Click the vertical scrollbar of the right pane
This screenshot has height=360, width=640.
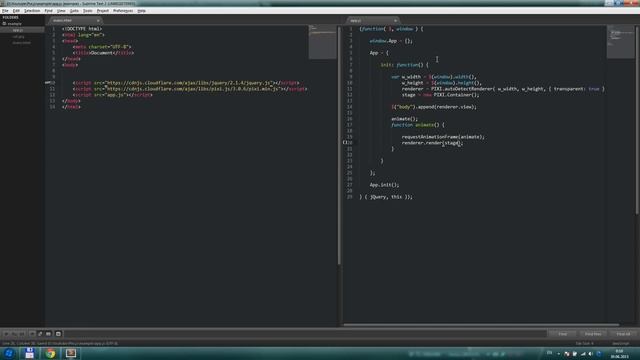637,120
